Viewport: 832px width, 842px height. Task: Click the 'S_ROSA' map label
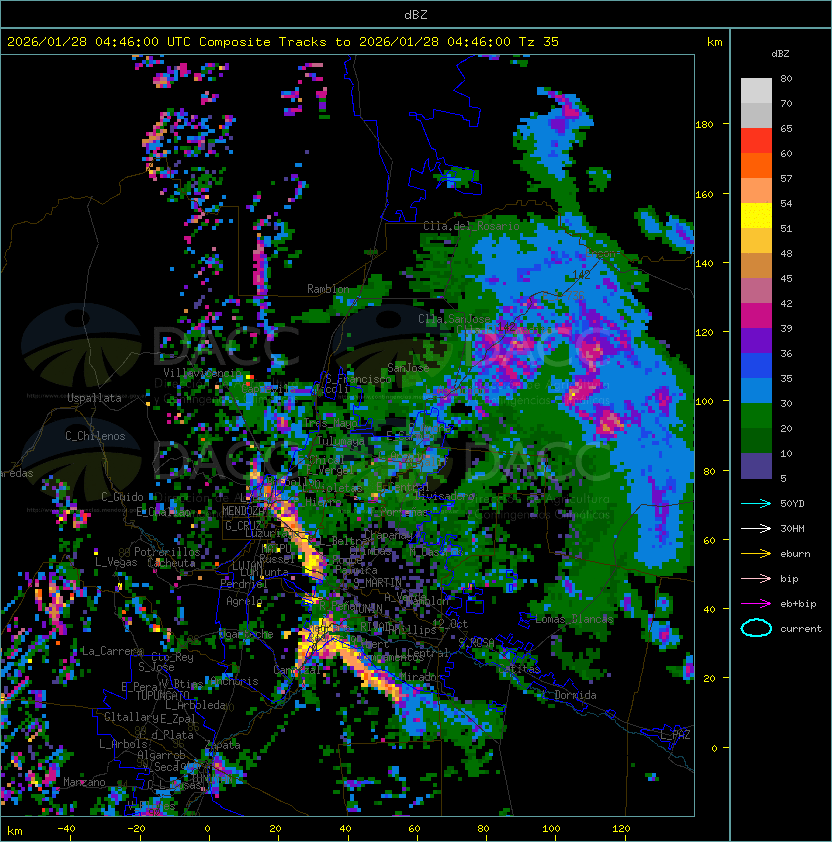pos(476,642)
